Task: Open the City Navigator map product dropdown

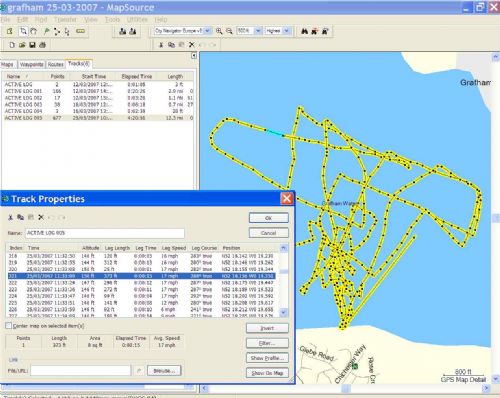Action: pos(207,31)
